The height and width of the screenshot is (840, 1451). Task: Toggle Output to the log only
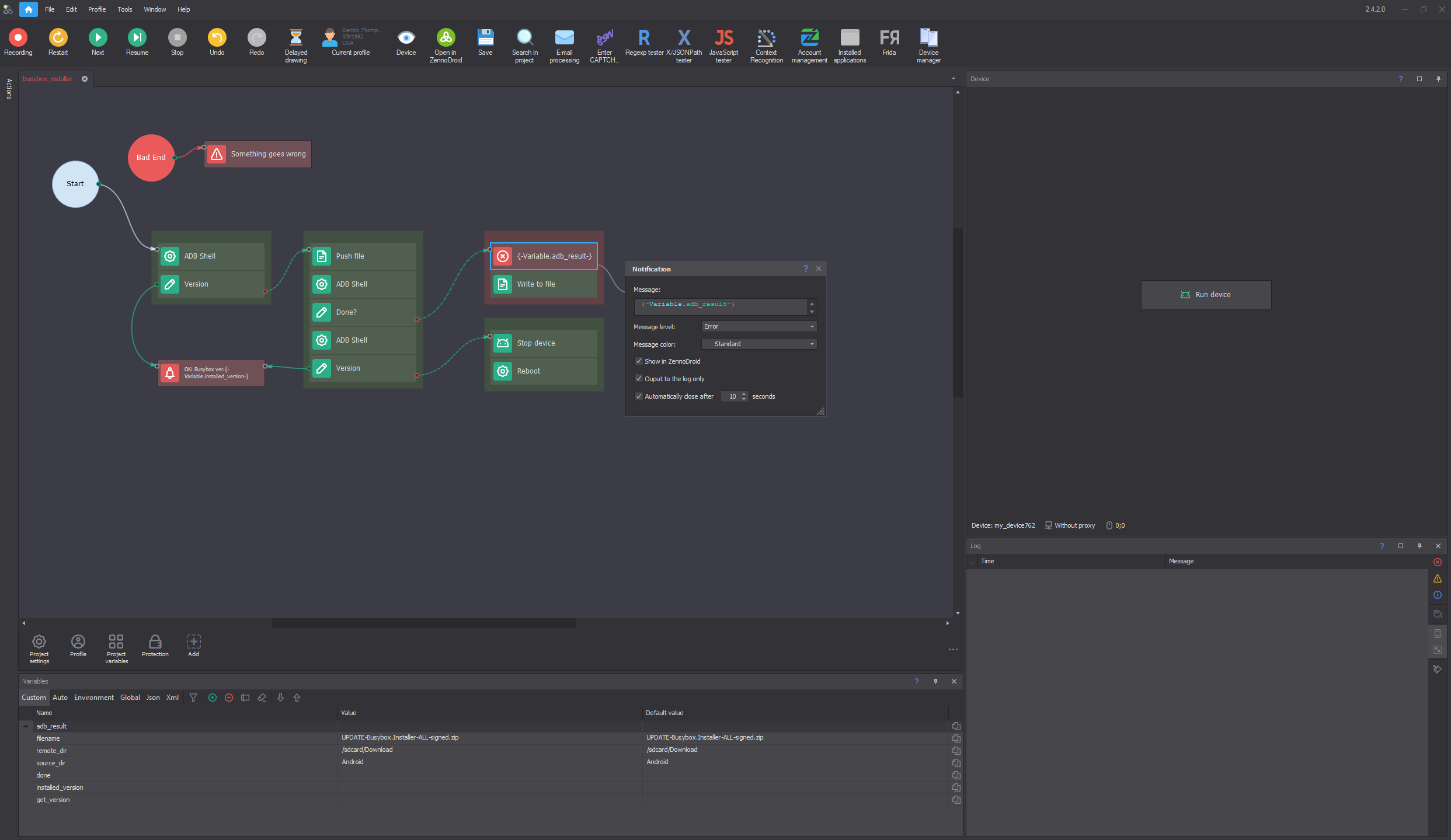[639, 379]
